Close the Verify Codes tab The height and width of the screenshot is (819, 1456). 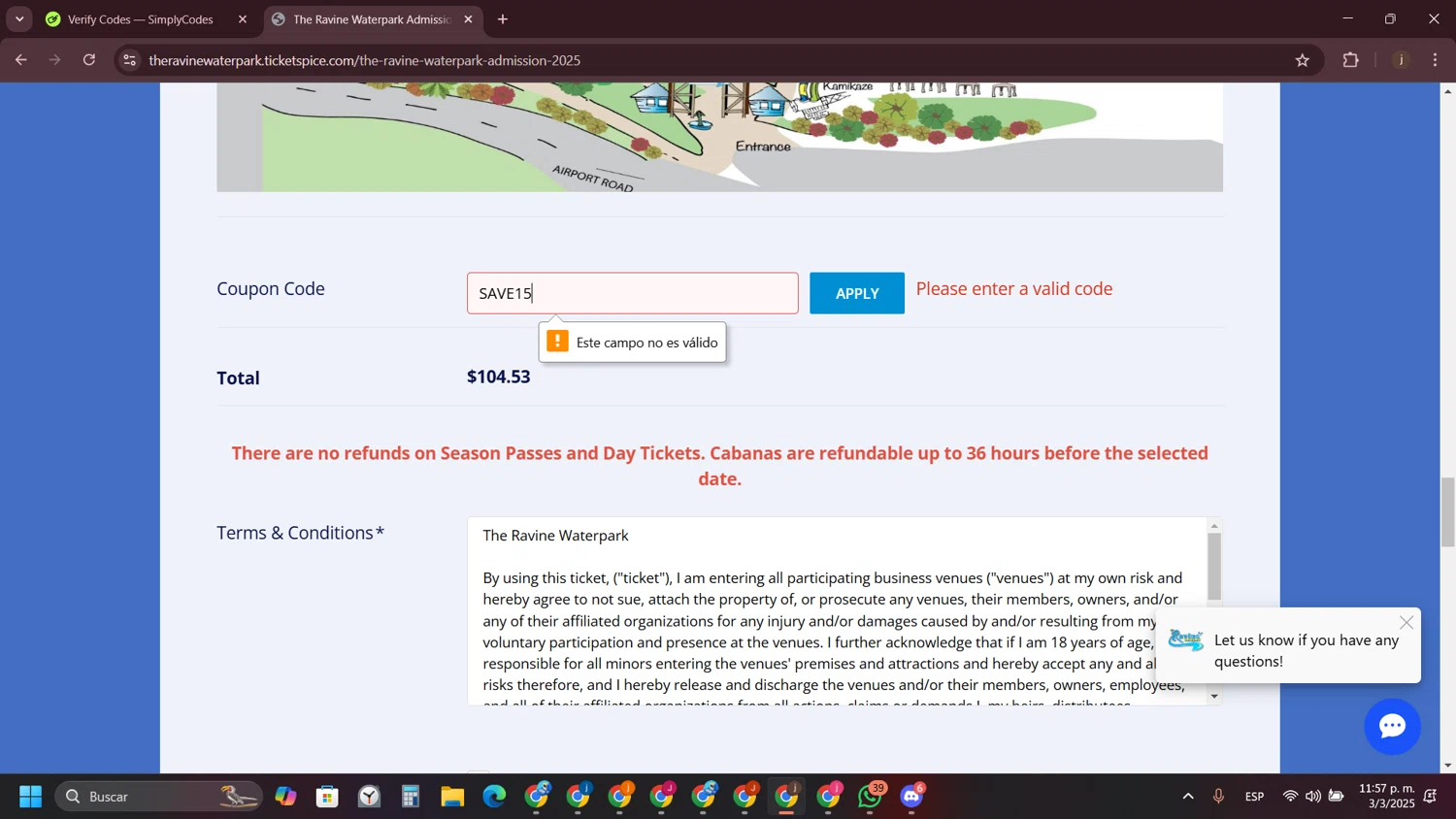243,19
